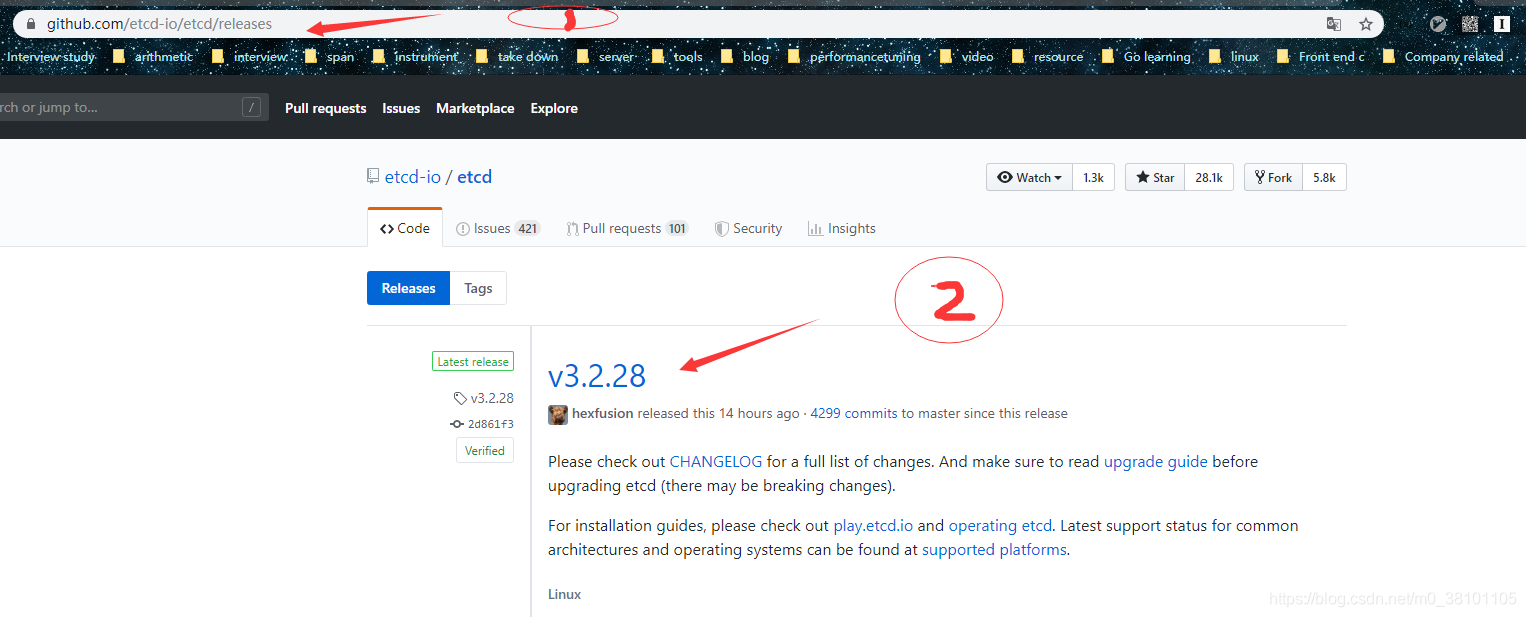Open the 'tools' bookmark folder
The image size is (1526, 617).
(x=677, y=57)
